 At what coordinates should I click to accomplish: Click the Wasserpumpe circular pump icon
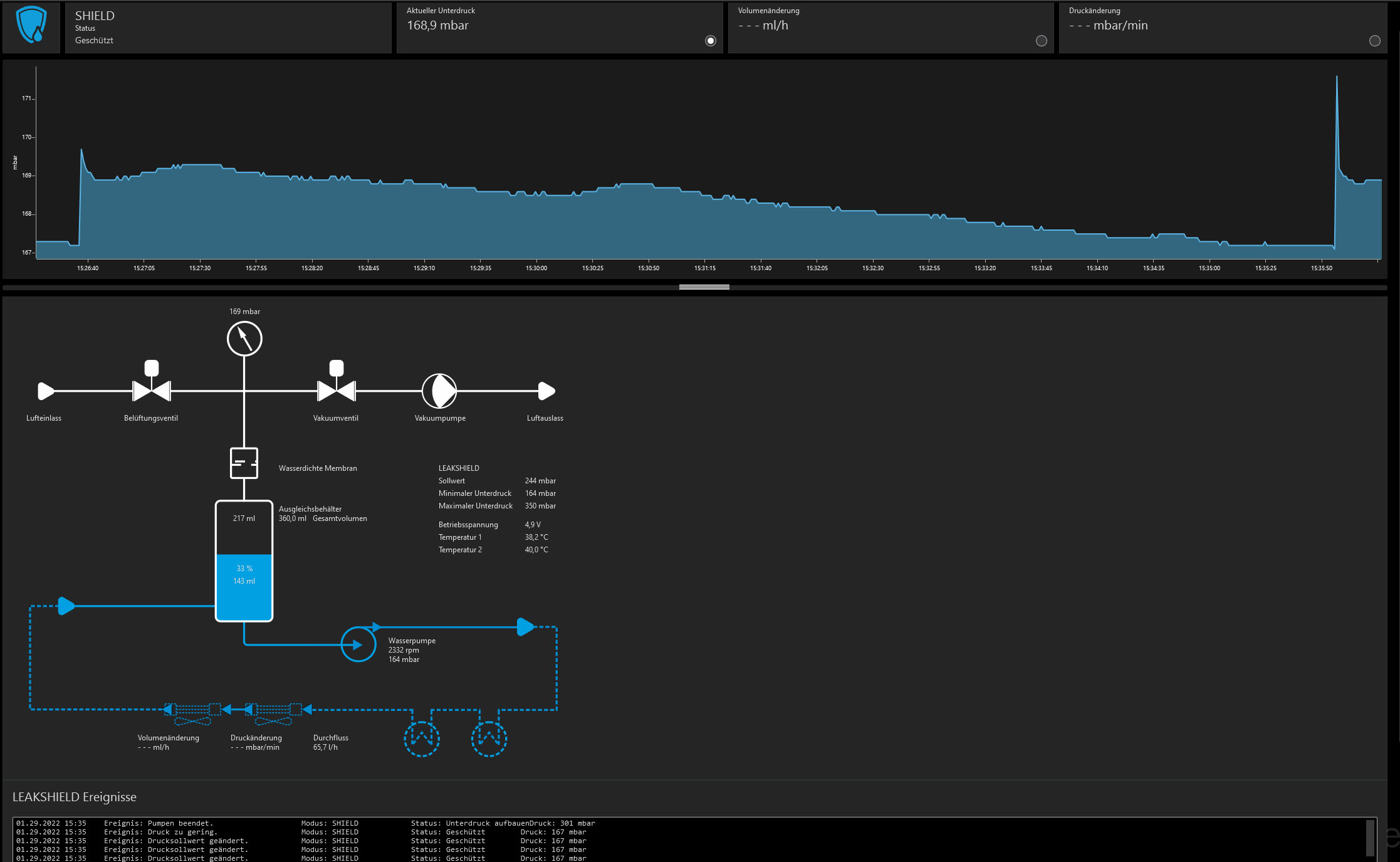[x=358, y=644]
